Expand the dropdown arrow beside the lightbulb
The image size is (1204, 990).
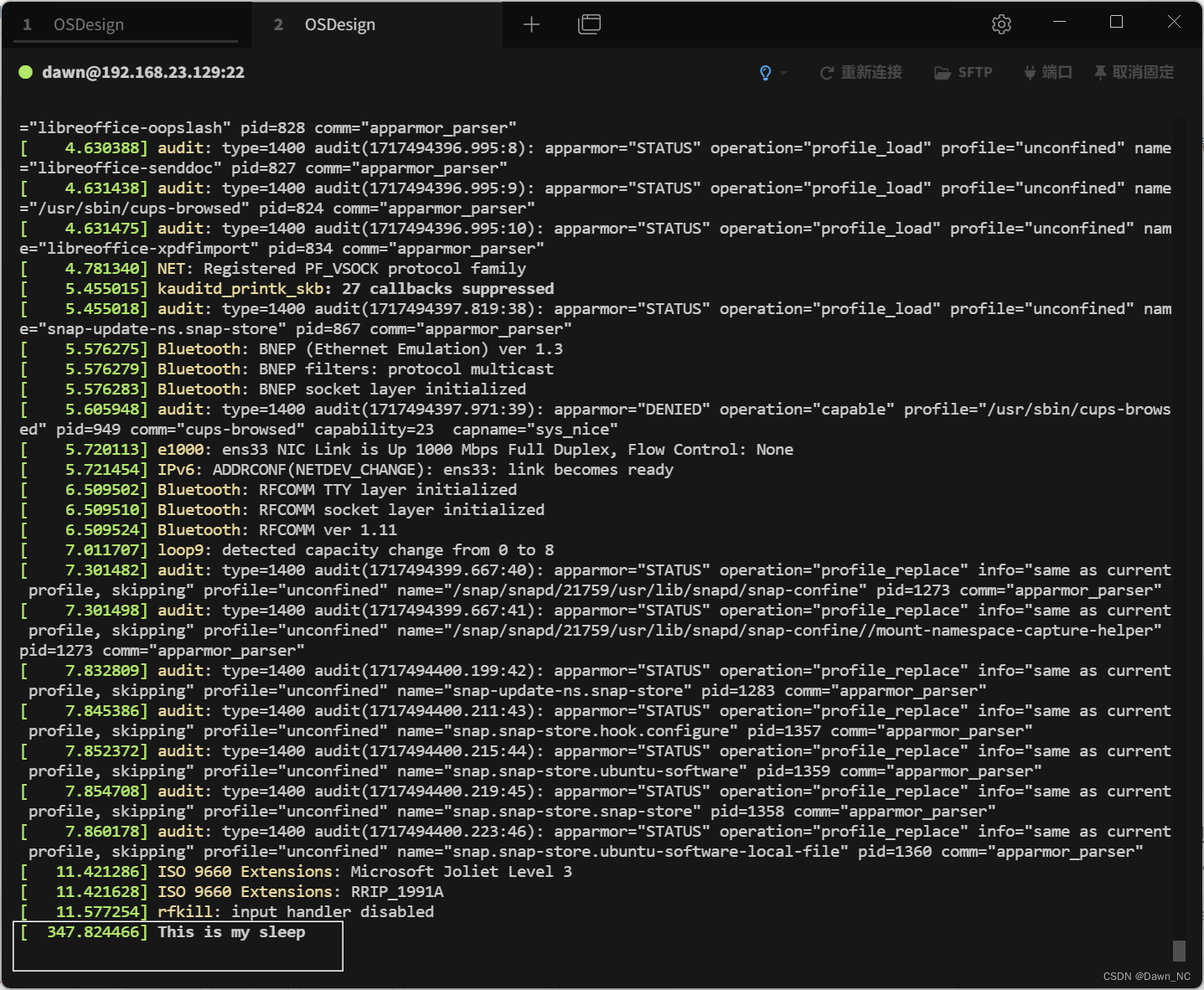click(x=783, y=73)
